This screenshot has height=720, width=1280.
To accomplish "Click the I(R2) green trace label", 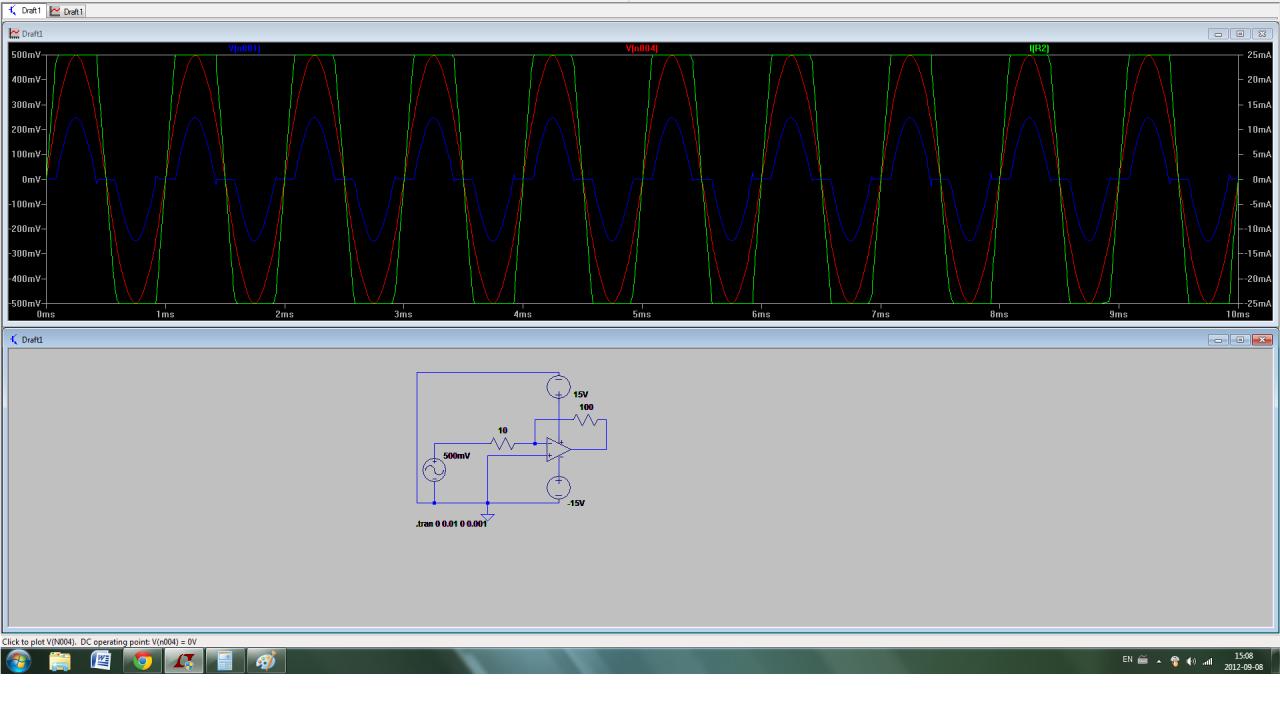I will pyautogui.click(x=1039, y=48).
